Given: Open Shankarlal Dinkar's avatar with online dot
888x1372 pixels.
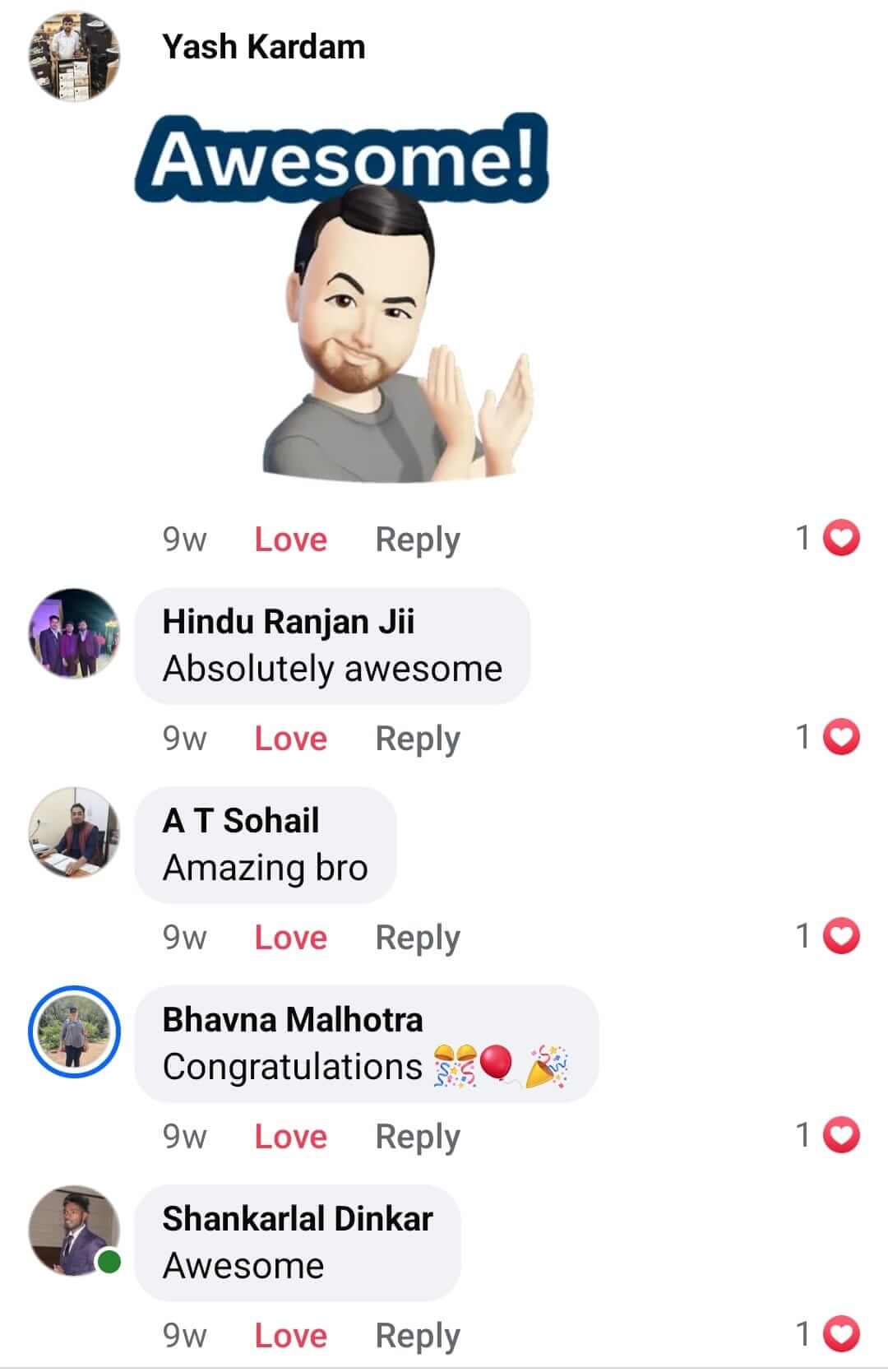Looking at the screenshot, I should 74,1231.
